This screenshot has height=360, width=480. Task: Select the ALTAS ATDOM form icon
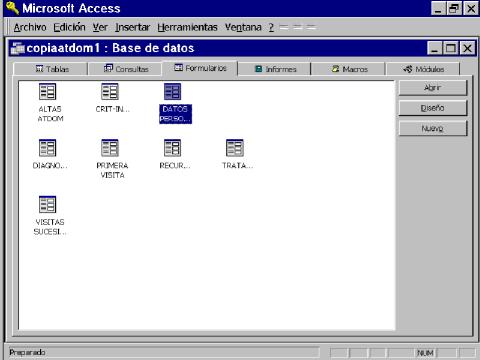(x=47, y=91)
